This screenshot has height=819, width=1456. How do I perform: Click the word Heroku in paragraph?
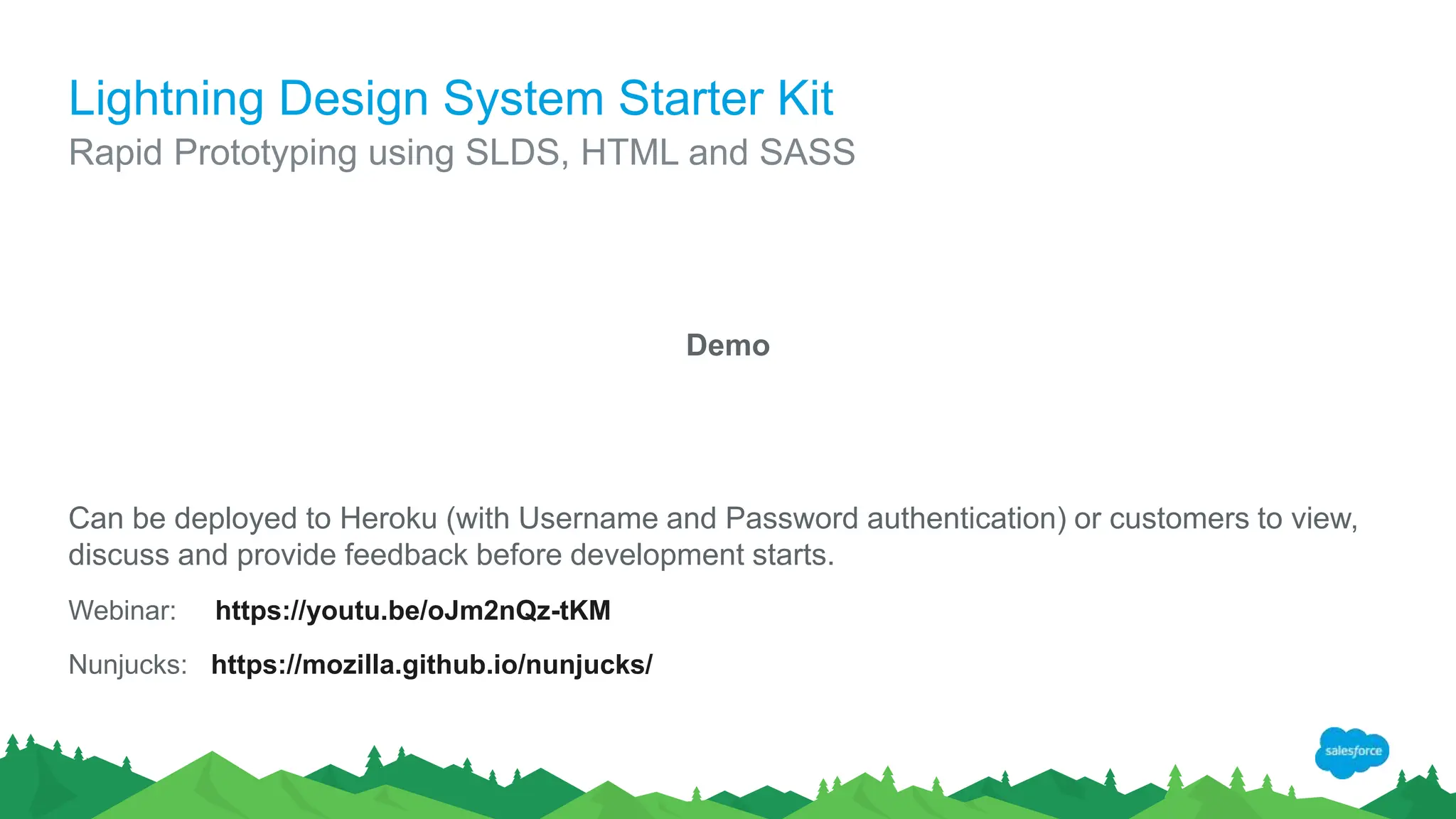coord(387,518)
